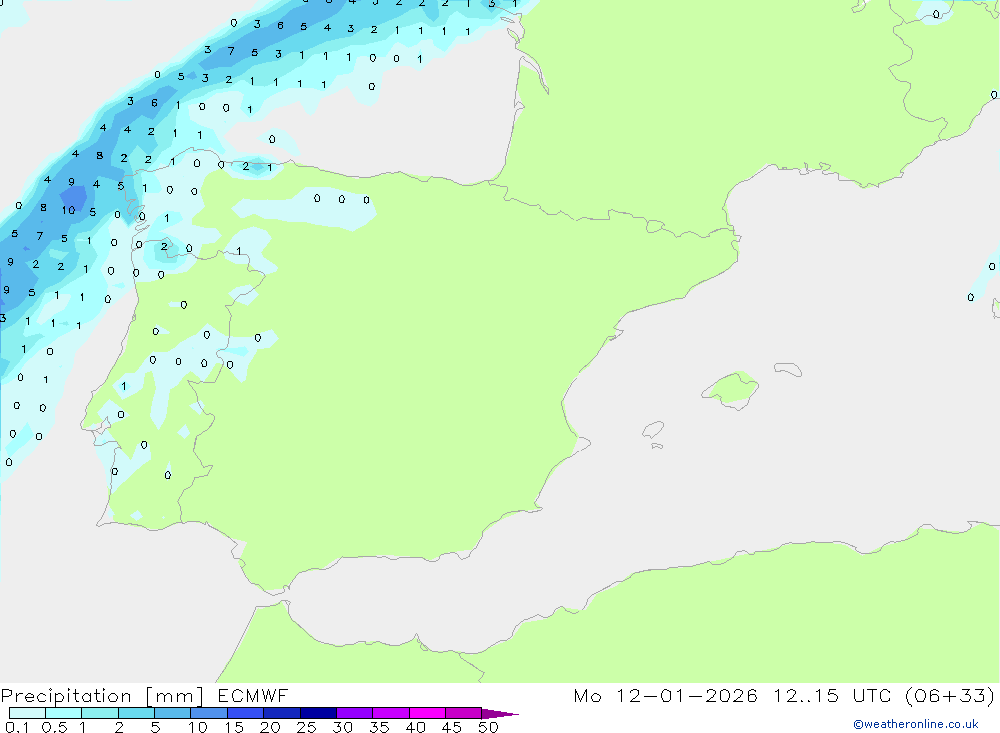This screenshot has width=1000, height=733.
Task: Select the 30–35 mm violet legend swatch
Action: click(x=355, y=713)
